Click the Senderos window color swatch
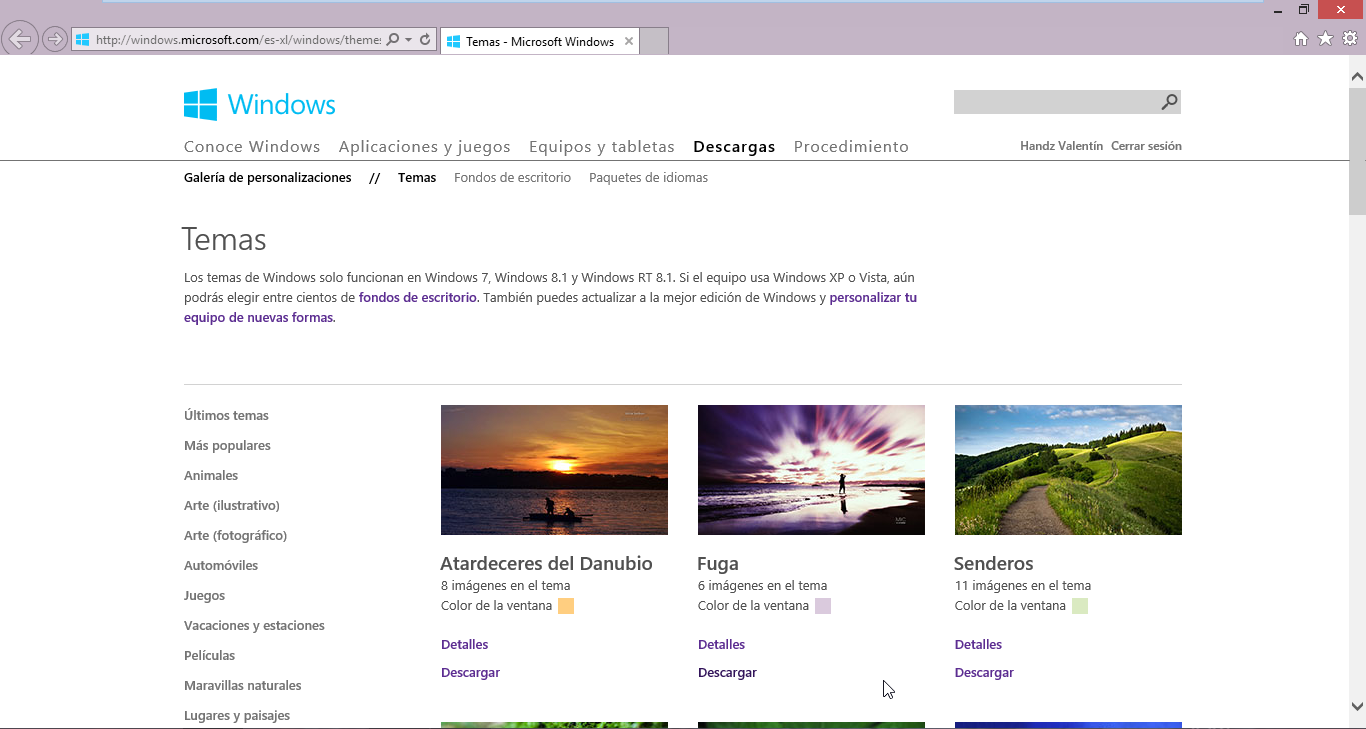 click(1080, 606)
